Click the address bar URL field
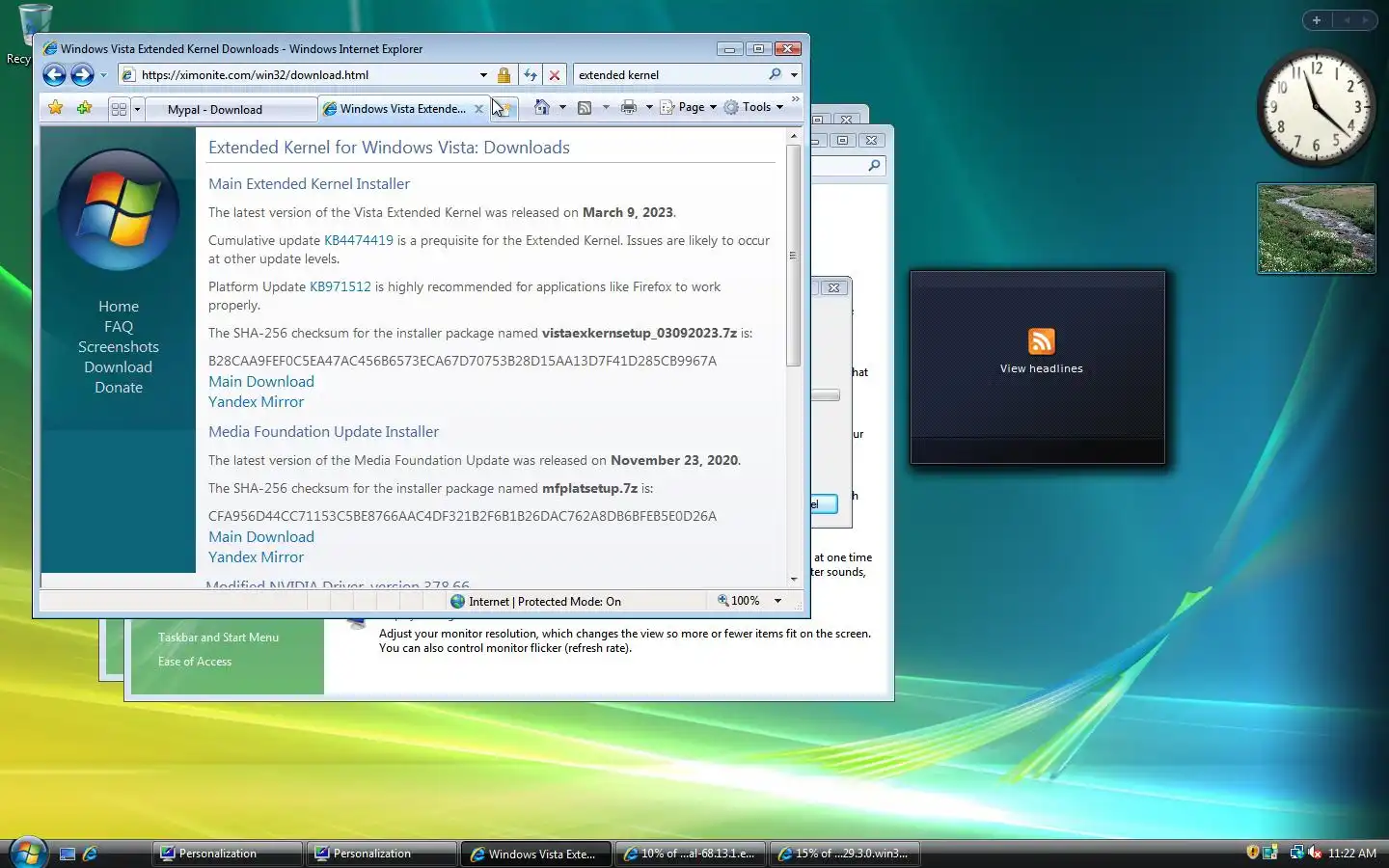 pos(307,74)
